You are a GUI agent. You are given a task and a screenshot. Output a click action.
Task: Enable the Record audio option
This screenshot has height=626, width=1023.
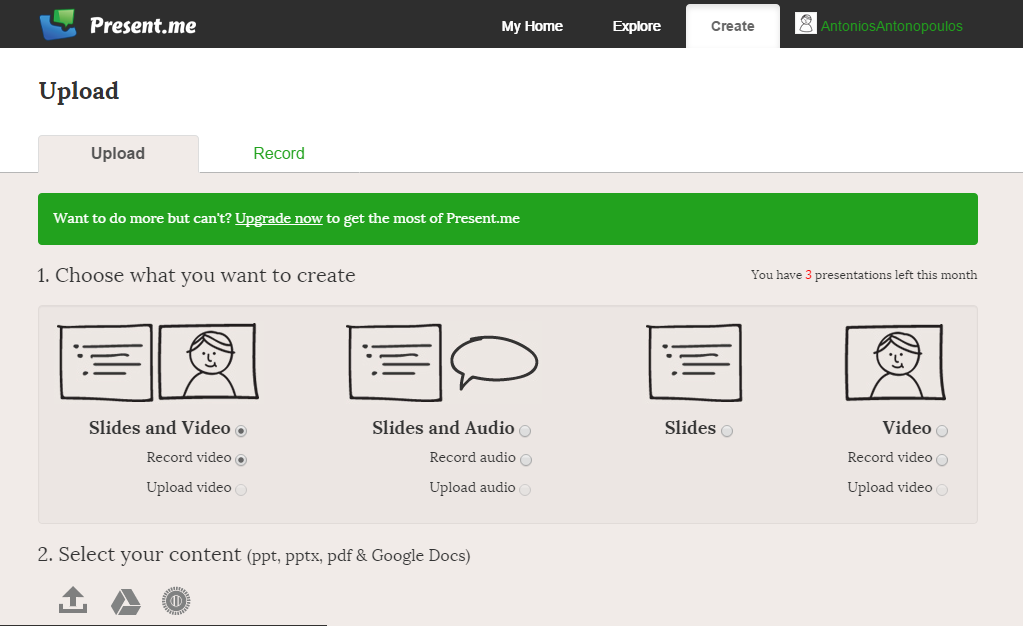click(x=525, y=458)
